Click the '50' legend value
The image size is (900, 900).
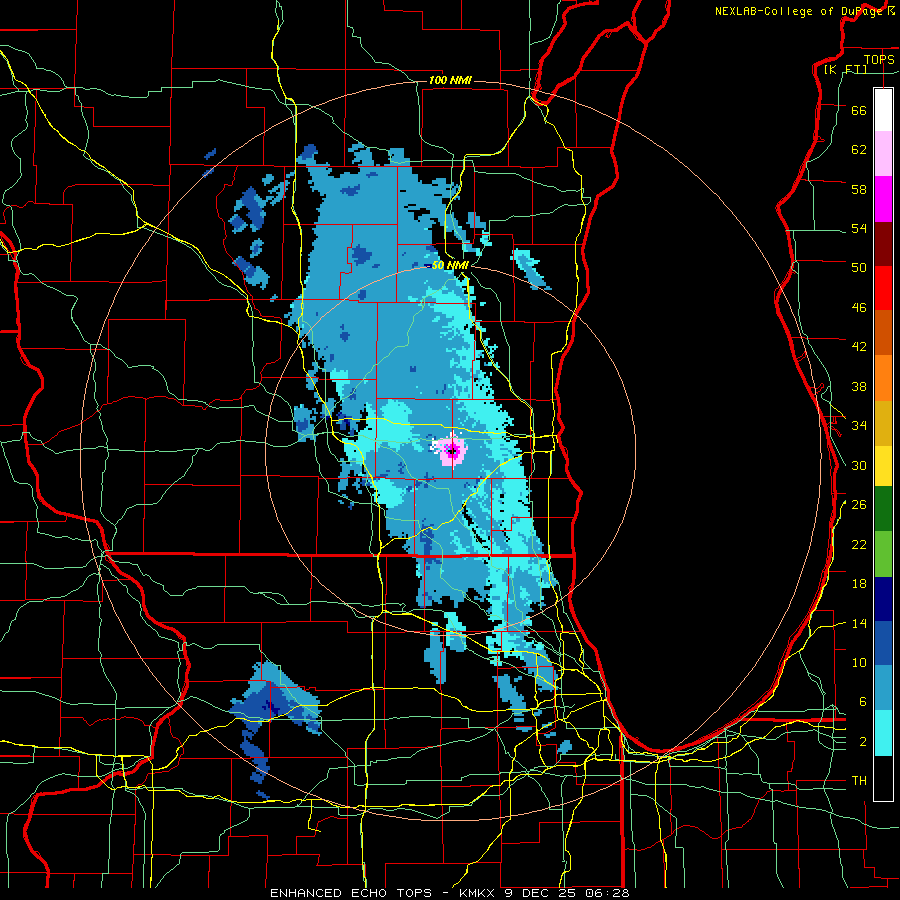[859, 267]
